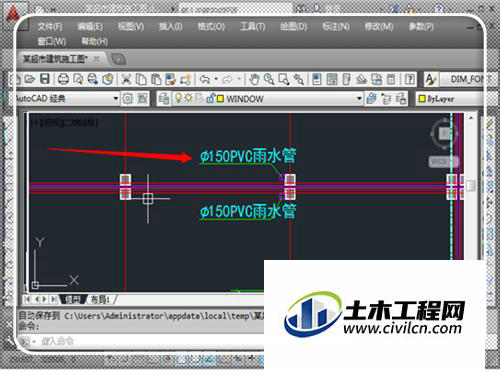Click the 3D Print icon

click(107, 79)
